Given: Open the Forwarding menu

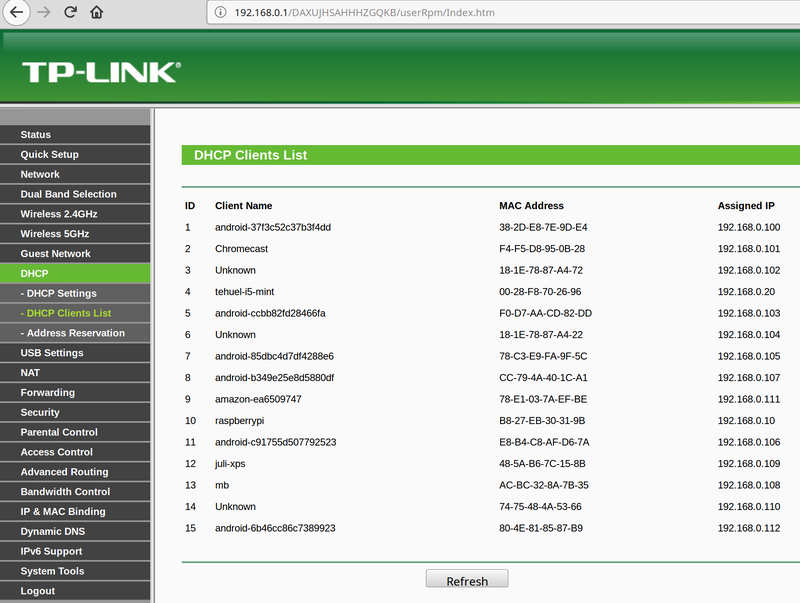Looking at the screenshot, I should coord(75,393).
